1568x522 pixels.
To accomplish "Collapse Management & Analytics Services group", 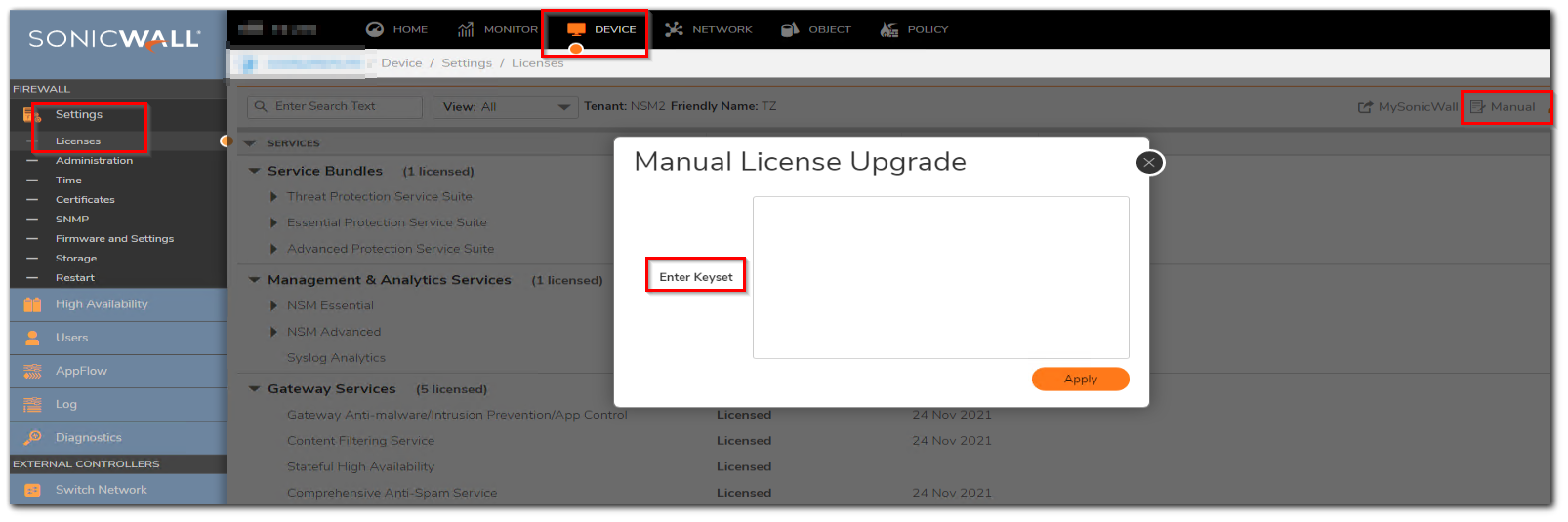I will 254,280.
